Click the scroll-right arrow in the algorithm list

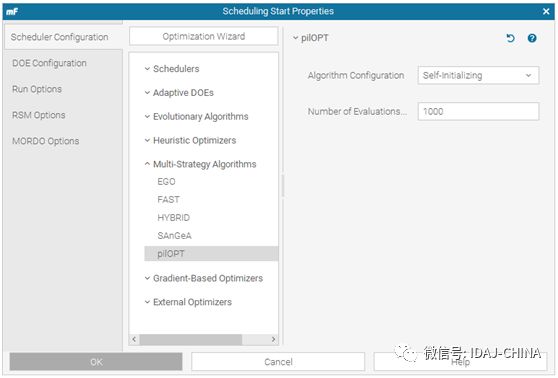273,339
